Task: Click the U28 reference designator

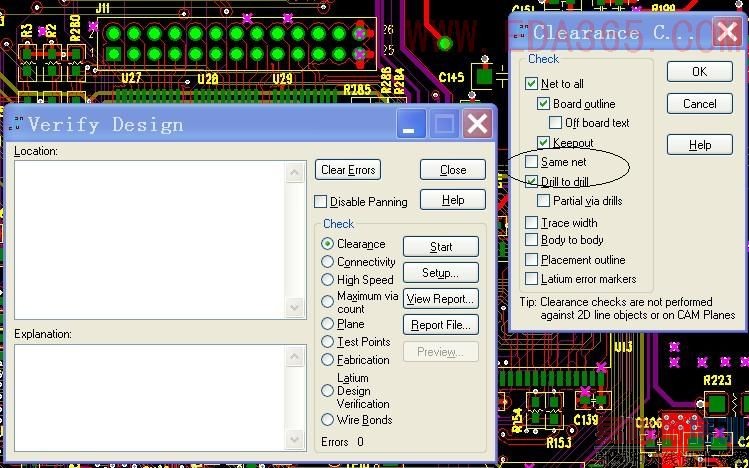Action: coord(208,78)
